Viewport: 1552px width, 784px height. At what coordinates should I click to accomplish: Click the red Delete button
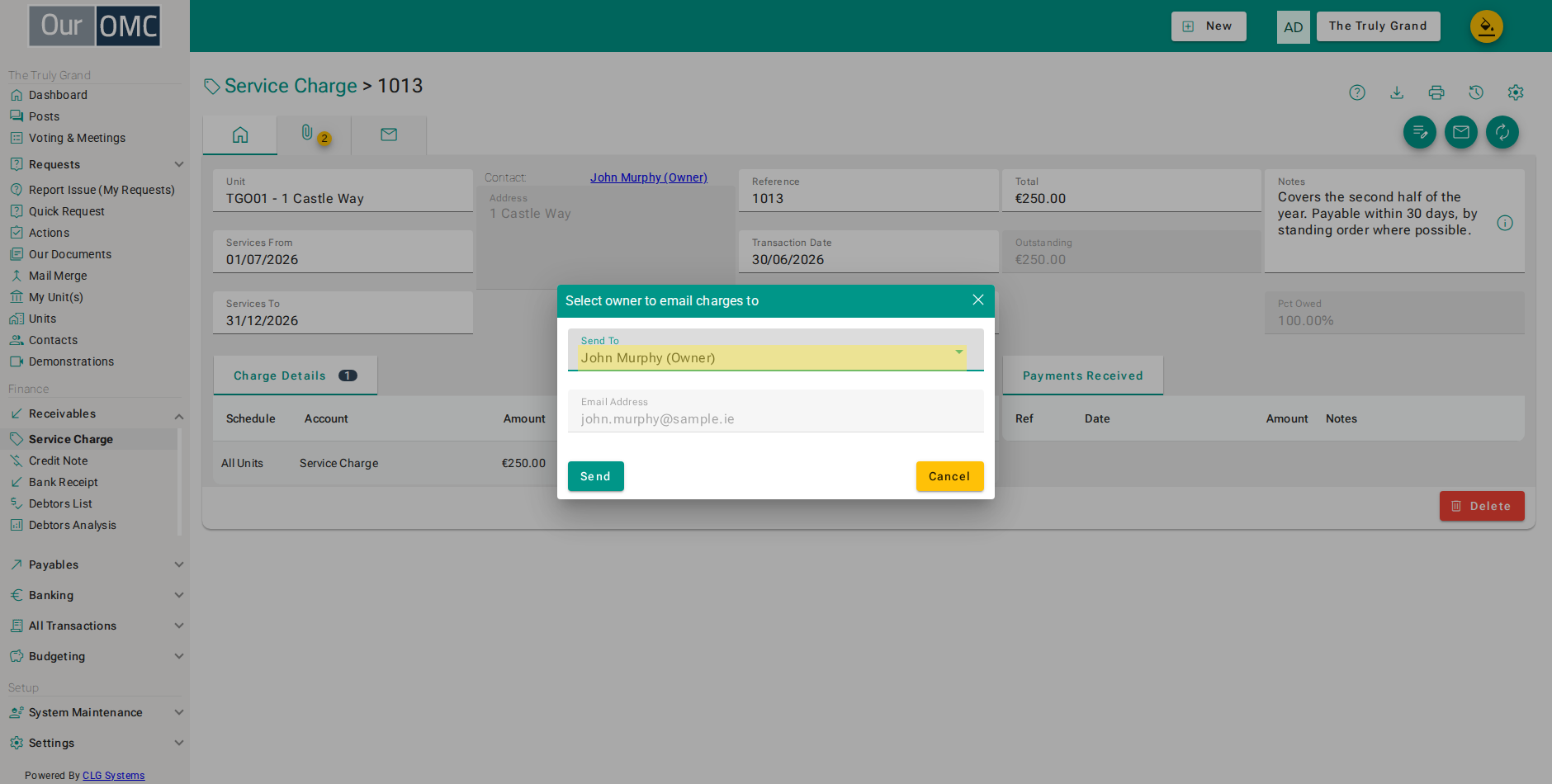pos(1482,506)
